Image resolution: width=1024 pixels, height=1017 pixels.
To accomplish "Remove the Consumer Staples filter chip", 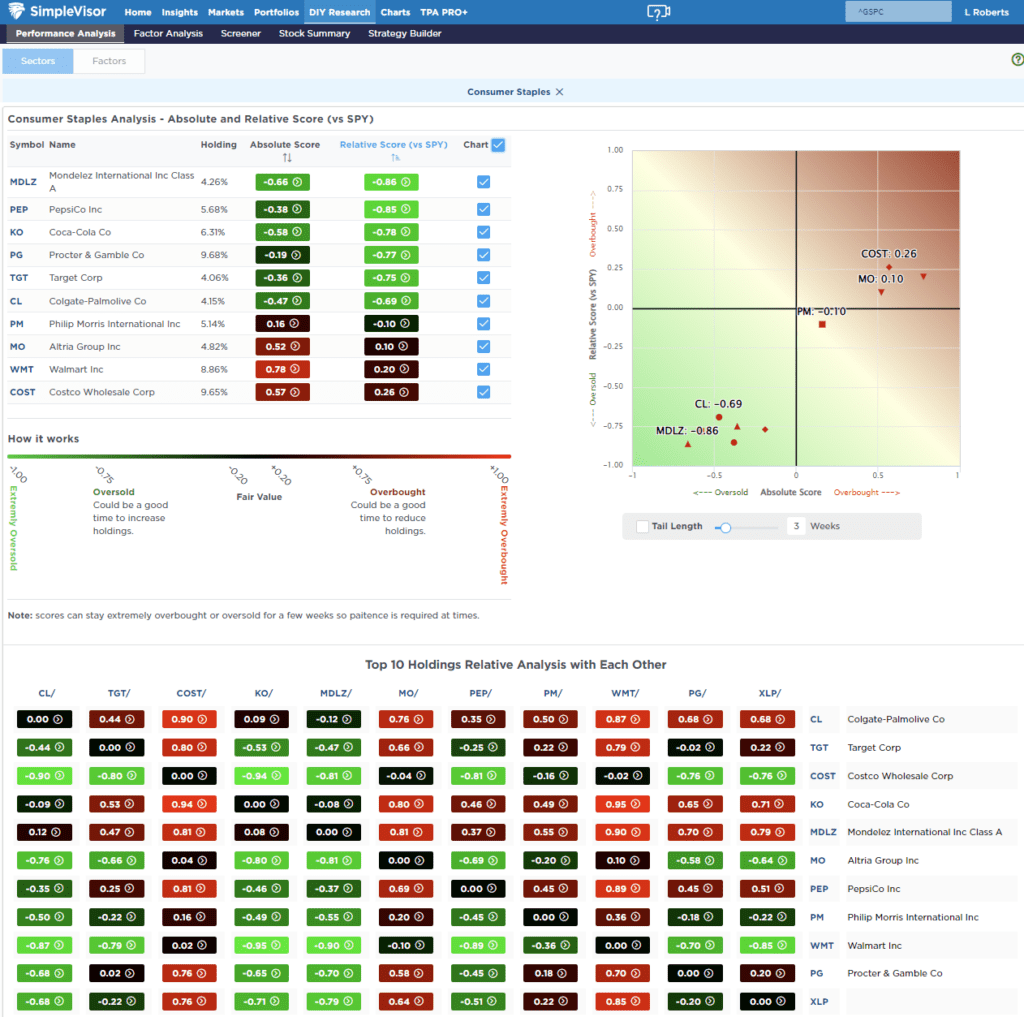I will click(x=558, y=90).
